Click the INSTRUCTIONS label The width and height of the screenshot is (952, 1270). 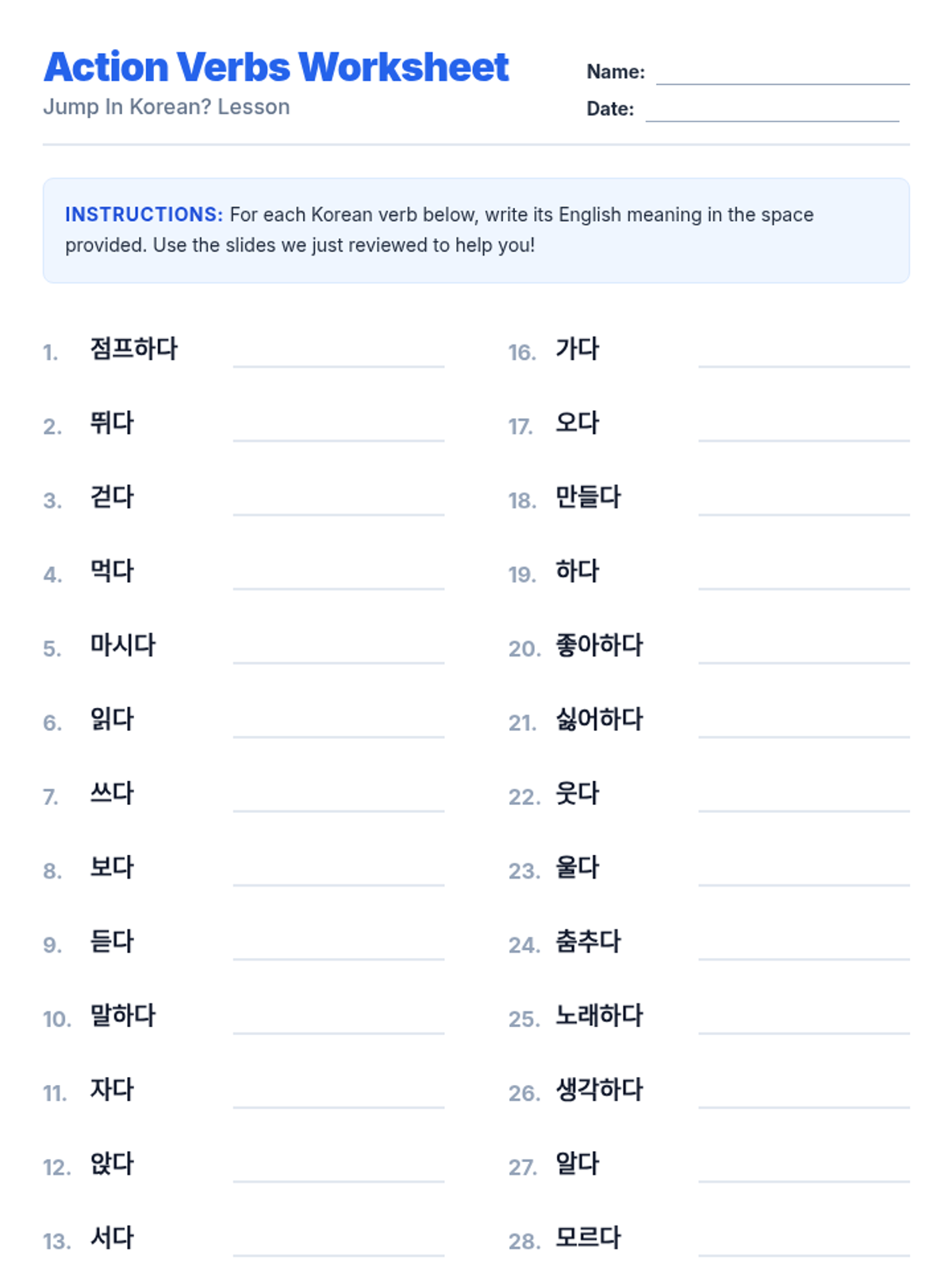(144, 214)
